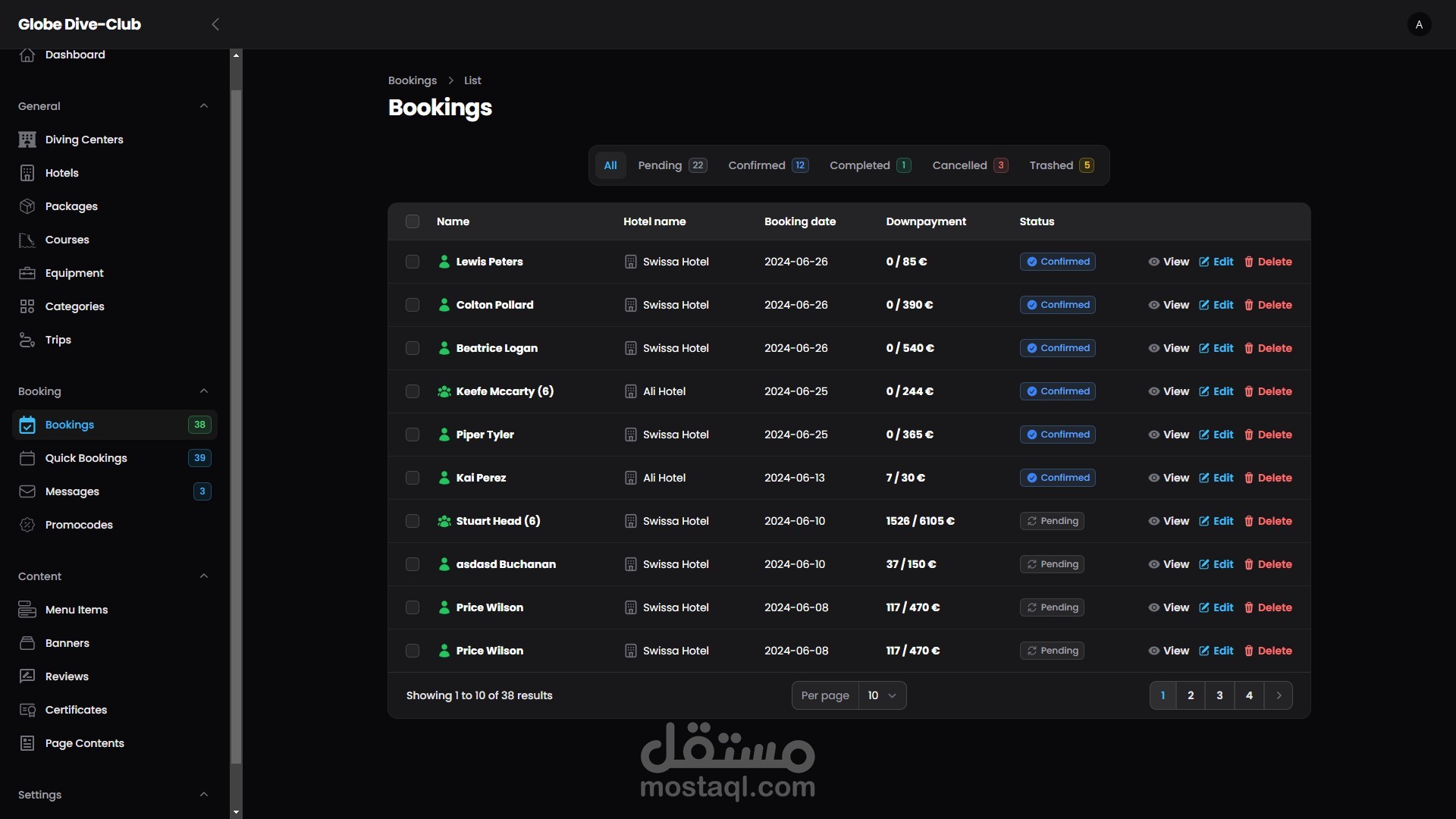This screenshot has width=1456, height=819.
Task: Collapse the General sidebar section
Action: coord(203,106)
